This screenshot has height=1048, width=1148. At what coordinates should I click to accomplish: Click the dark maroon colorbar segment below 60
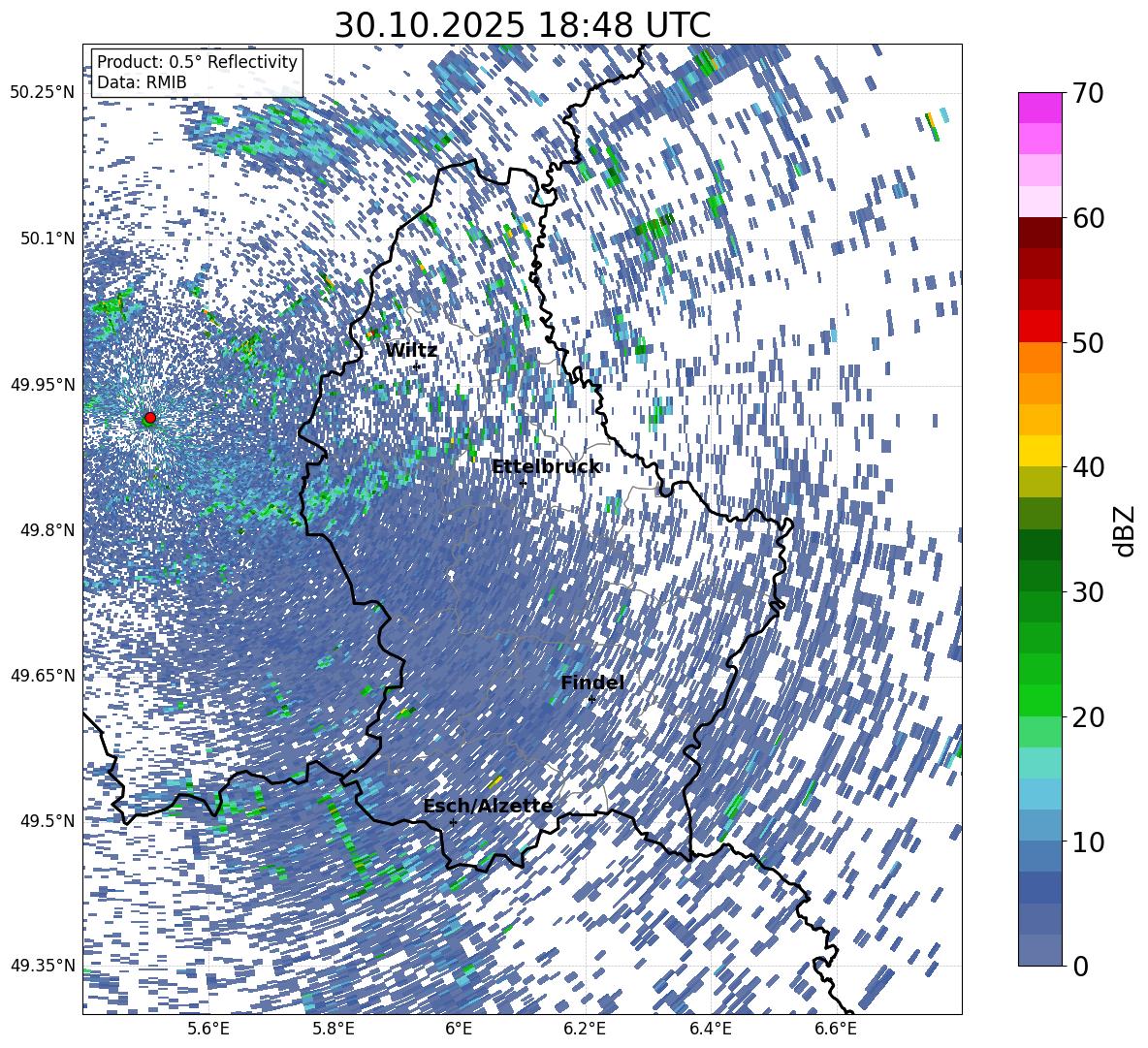tap(1039, 232)
